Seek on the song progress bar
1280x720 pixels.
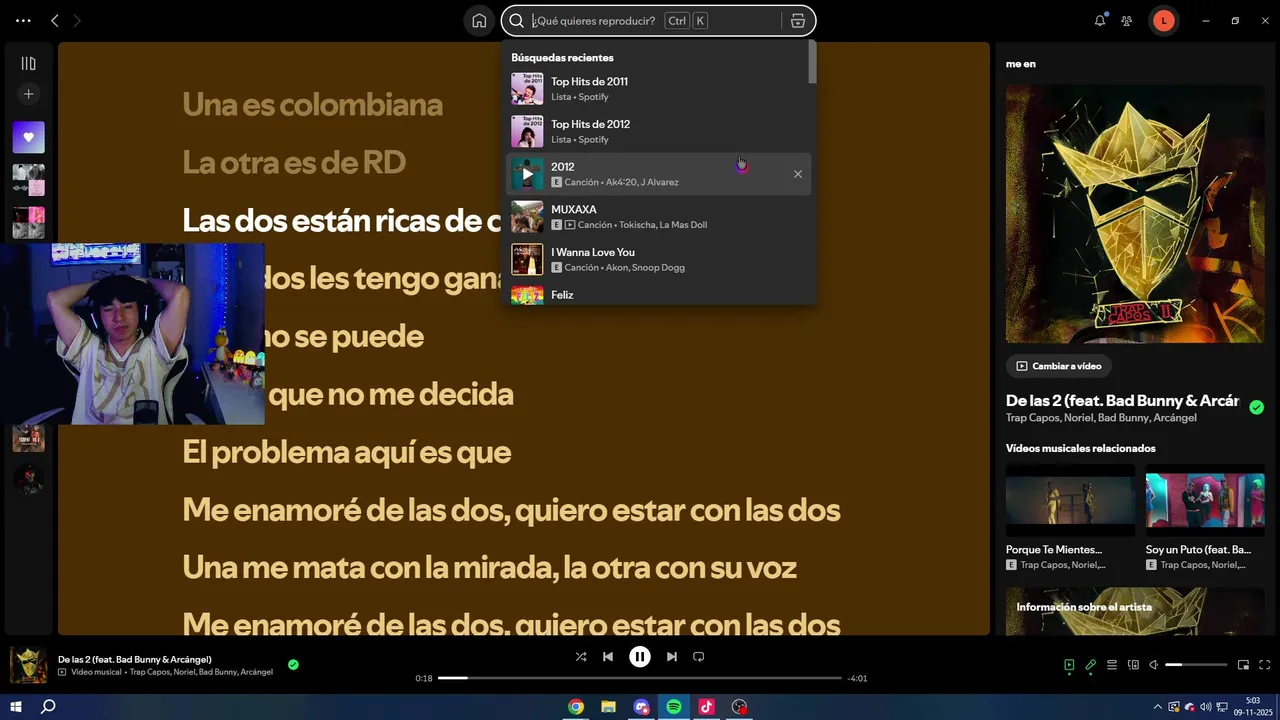click(640, 678)
